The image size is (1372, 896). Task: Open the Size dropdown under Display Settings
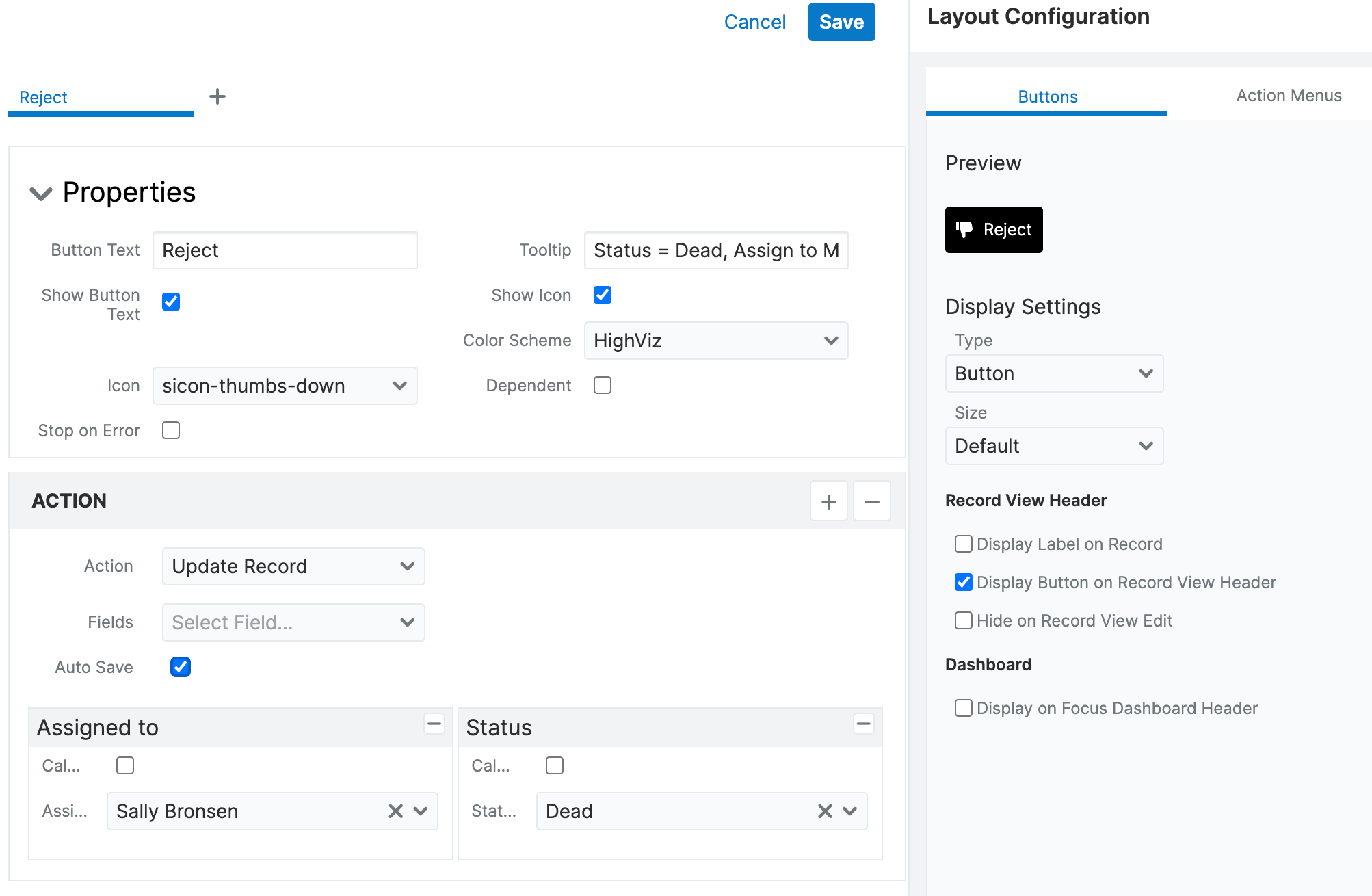(x=1053, y=446)
